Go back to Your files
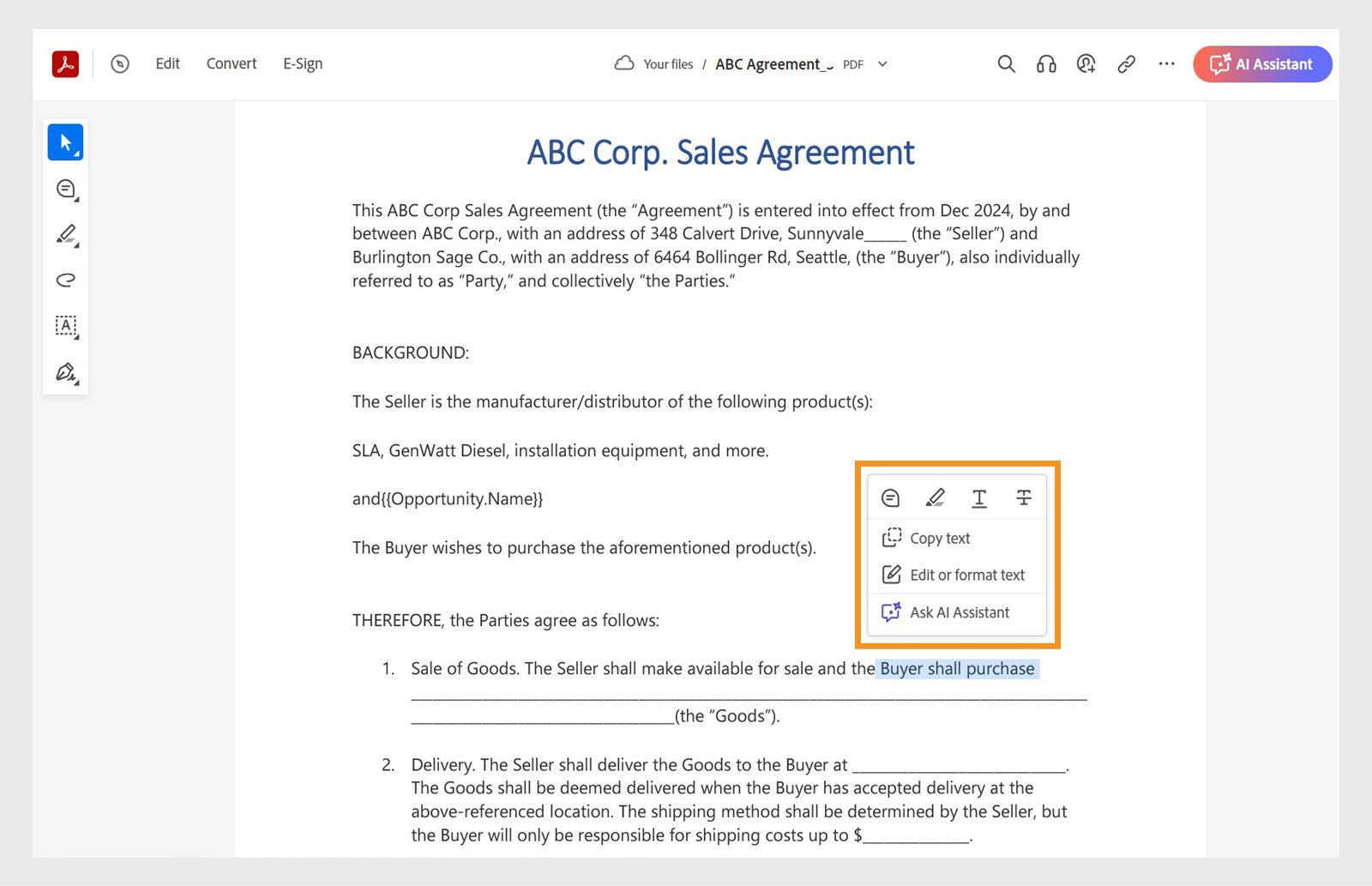 pos(667,63)
